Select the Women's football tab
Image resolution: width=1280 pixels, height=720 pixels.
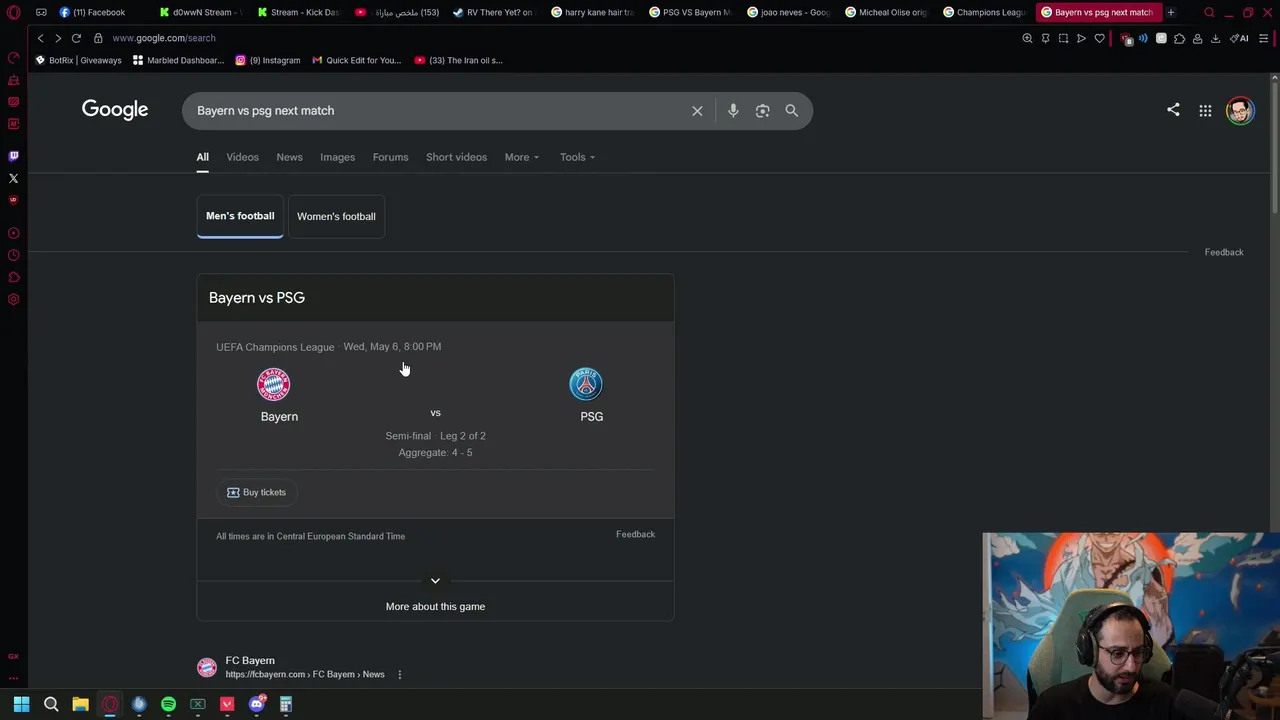pos(336,216)
